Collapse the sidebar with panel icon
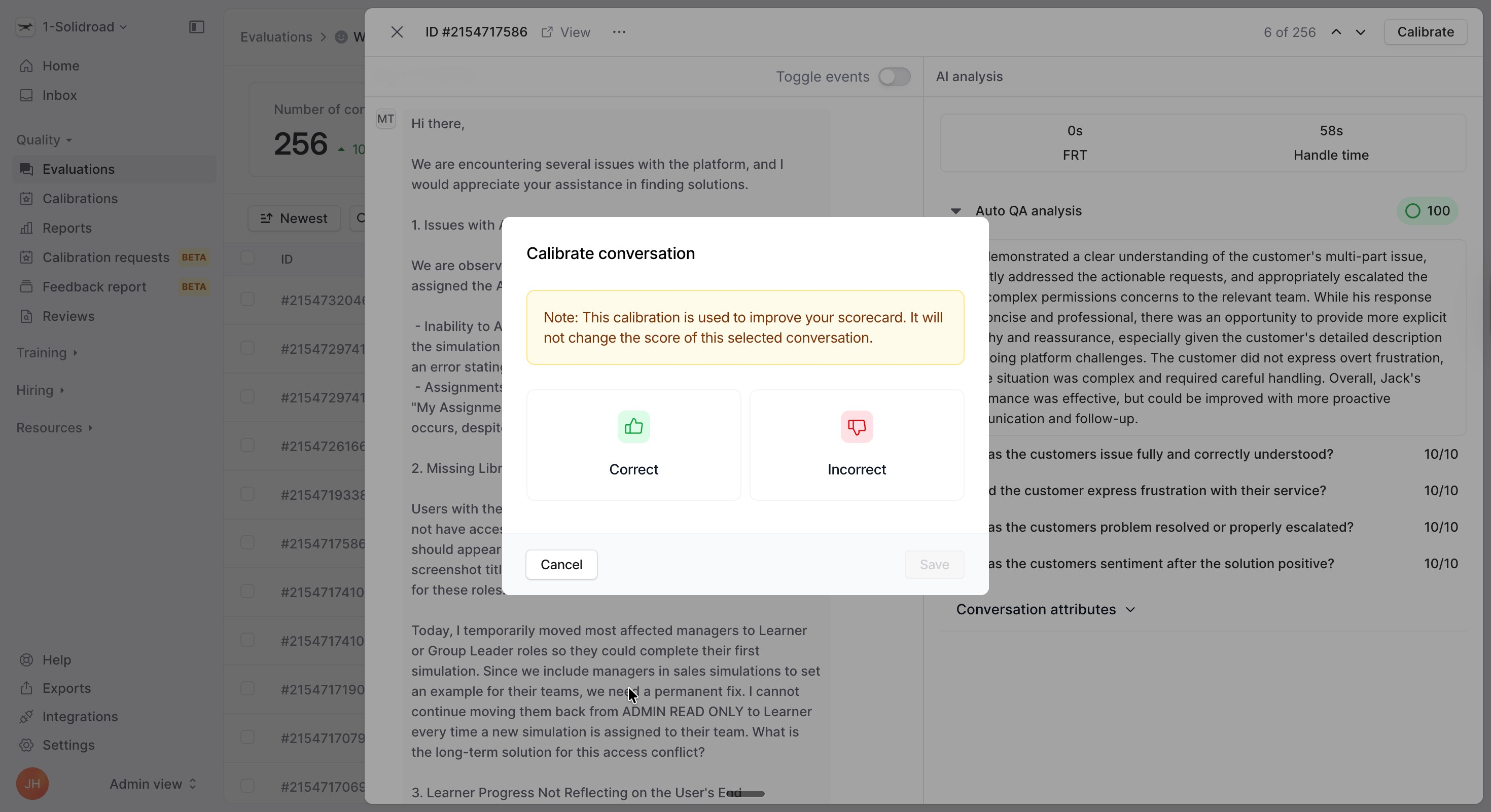The height and width of the screenshot is (812, 1491). (x=197, y=26)
